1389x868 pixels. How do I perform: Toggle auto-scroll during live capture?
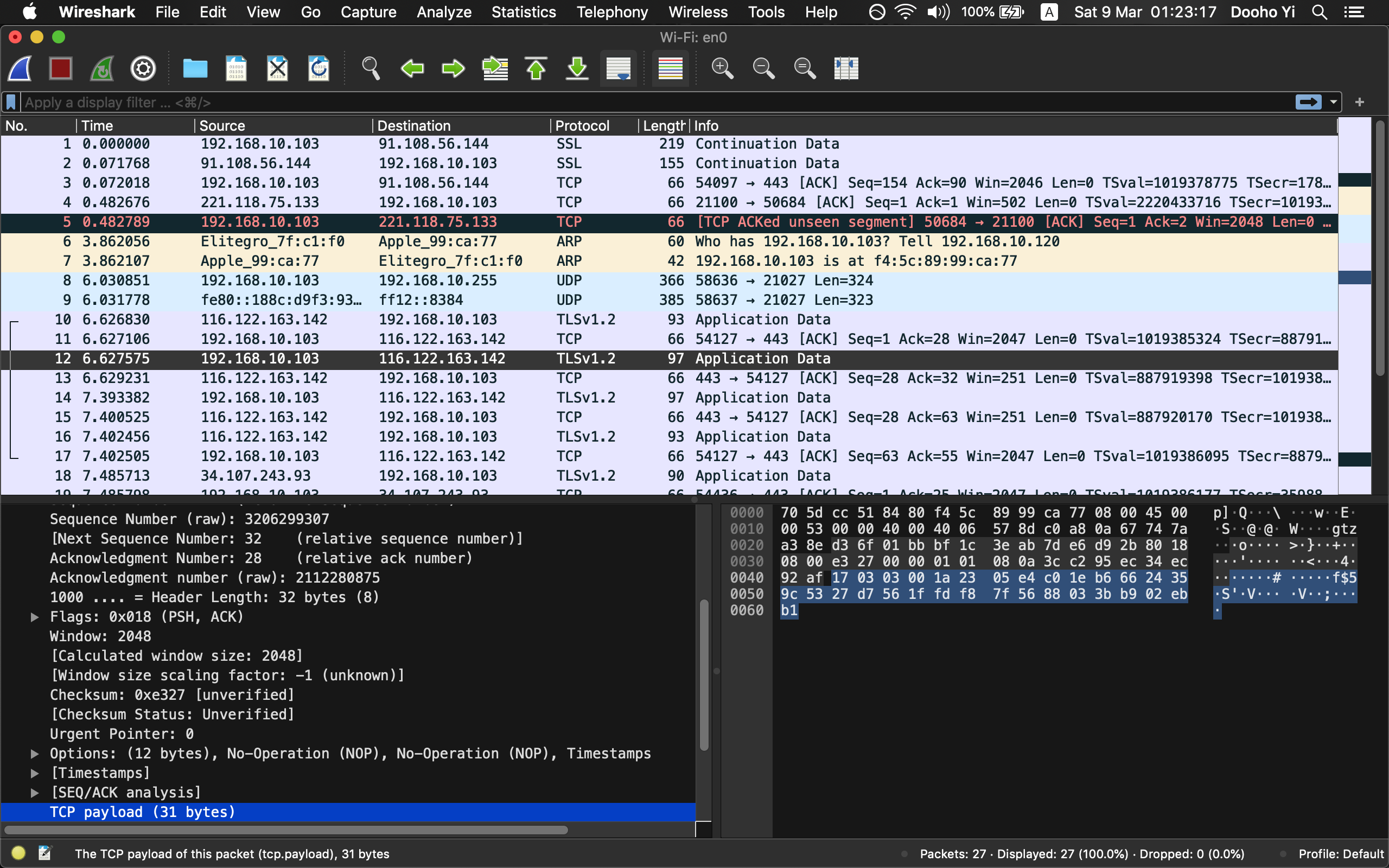pos(618,68)
